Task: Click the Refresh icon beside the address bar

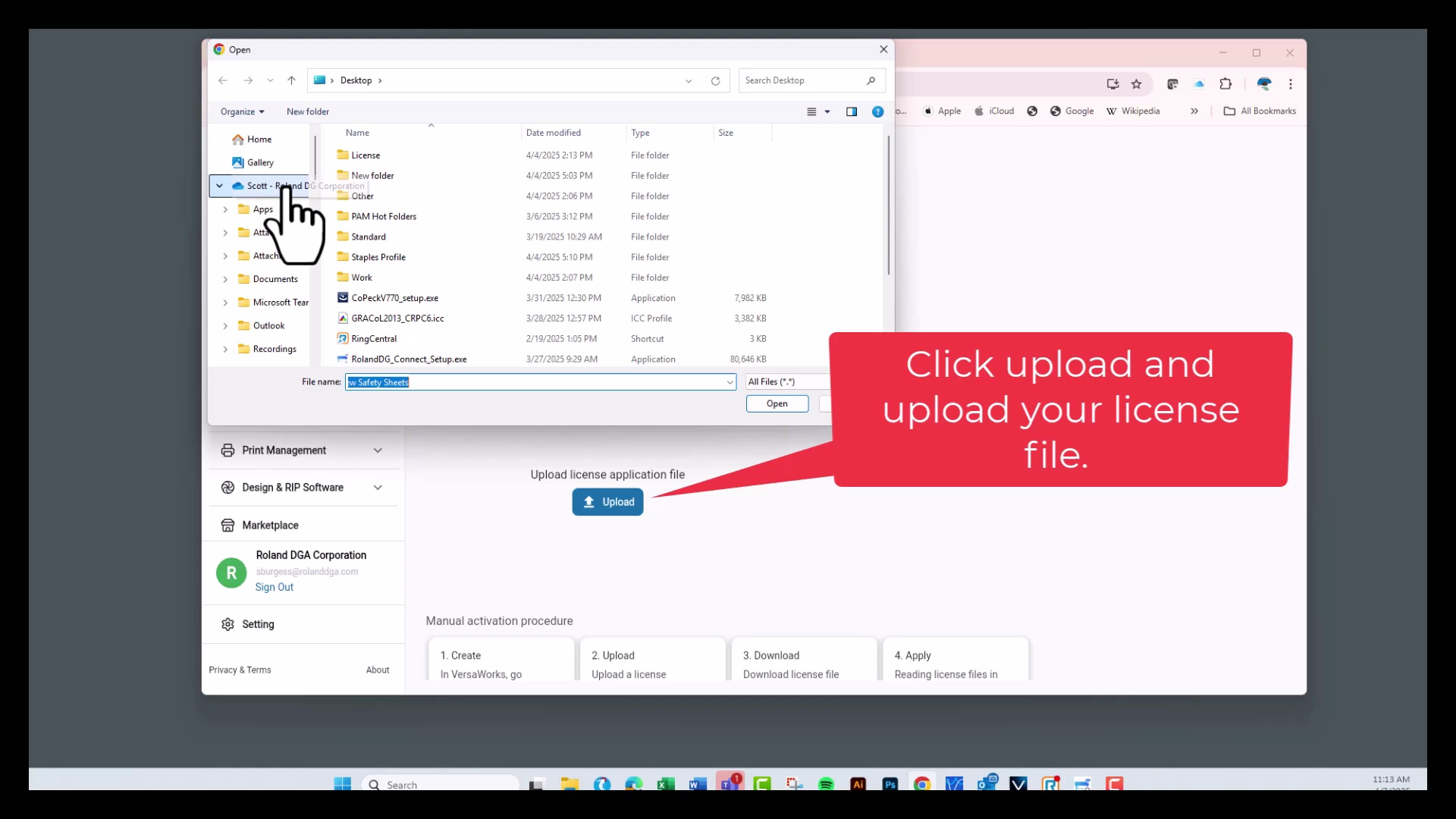Action: point(715,81)
